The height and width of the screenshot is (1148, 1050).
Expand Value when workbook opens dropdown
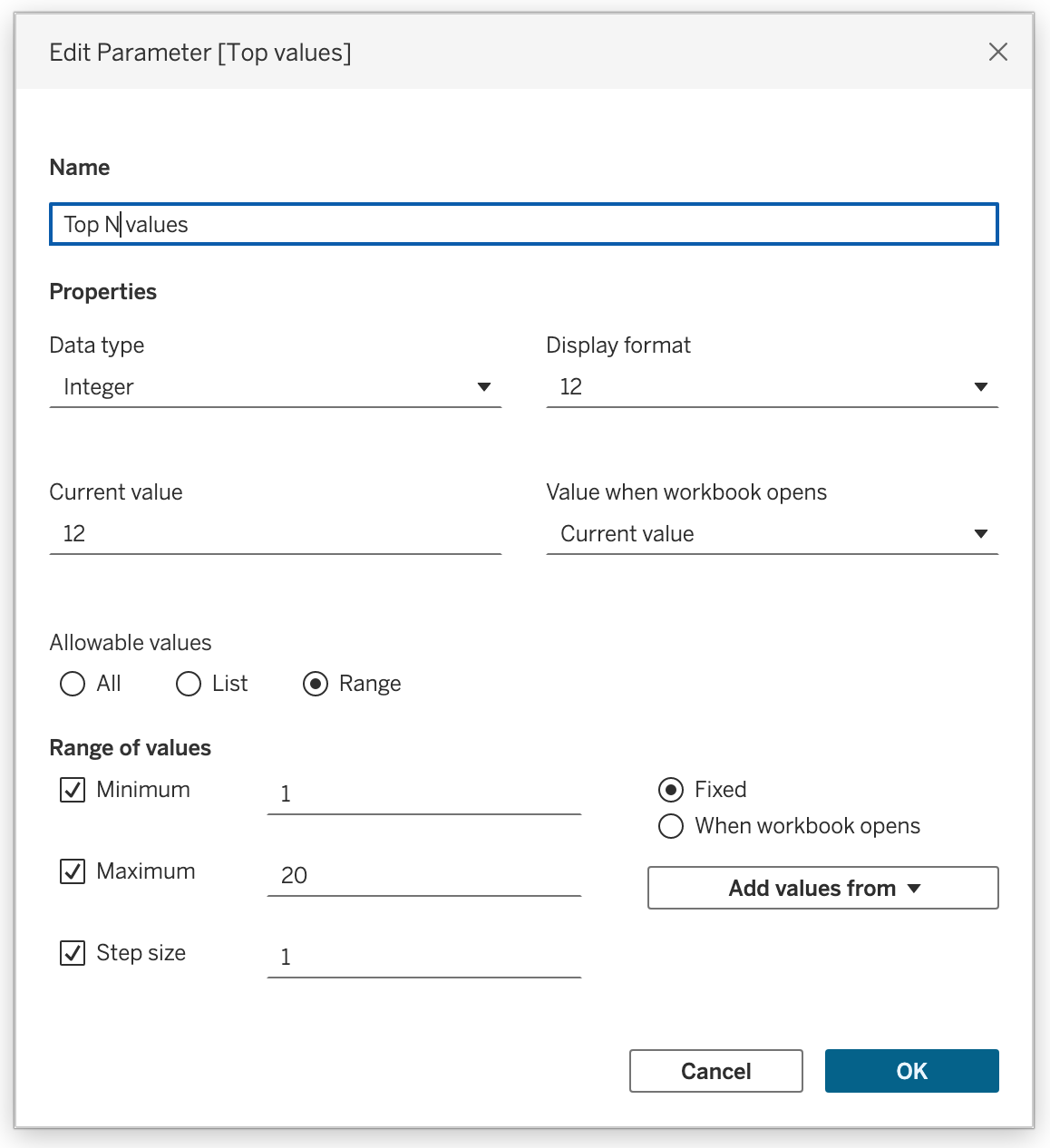(771, 534)
